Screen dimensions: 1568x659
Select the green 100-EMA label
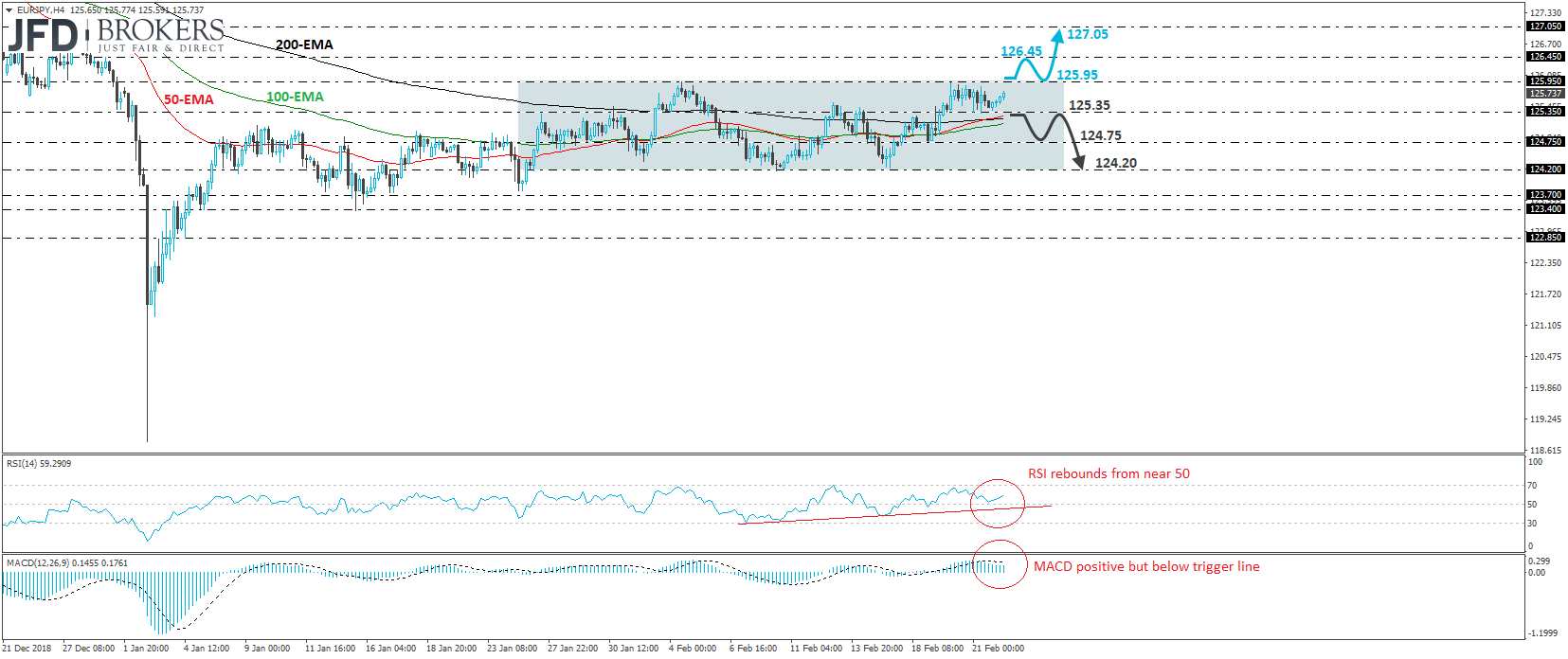(295, 97)
